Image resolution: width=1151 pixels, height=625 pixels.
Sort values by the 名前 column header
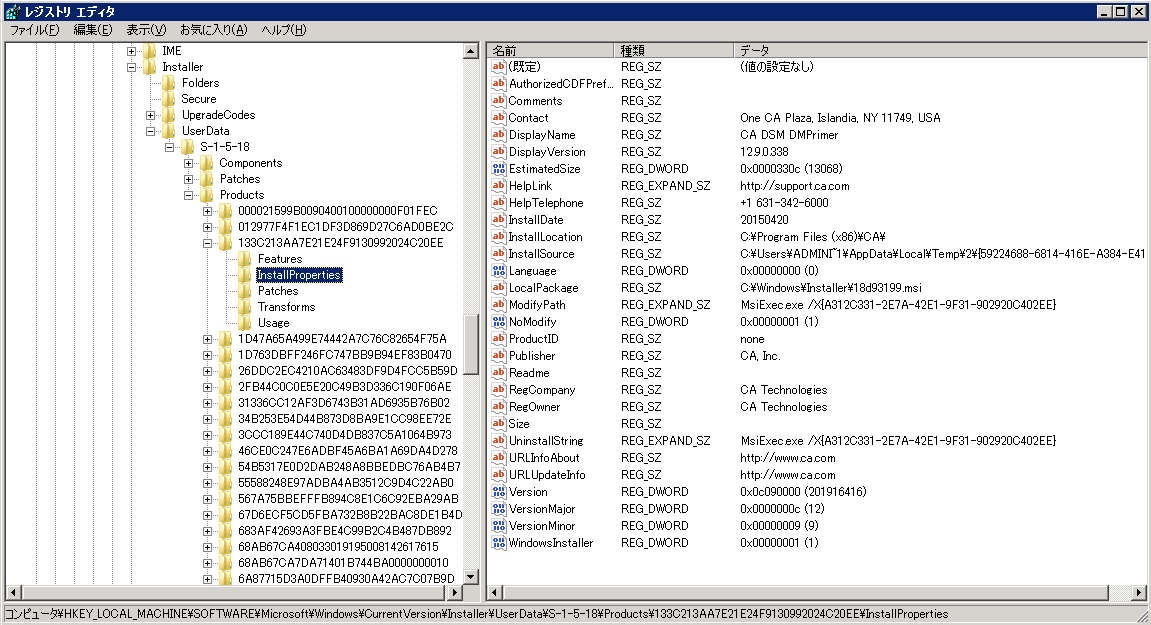pos(550,50)
